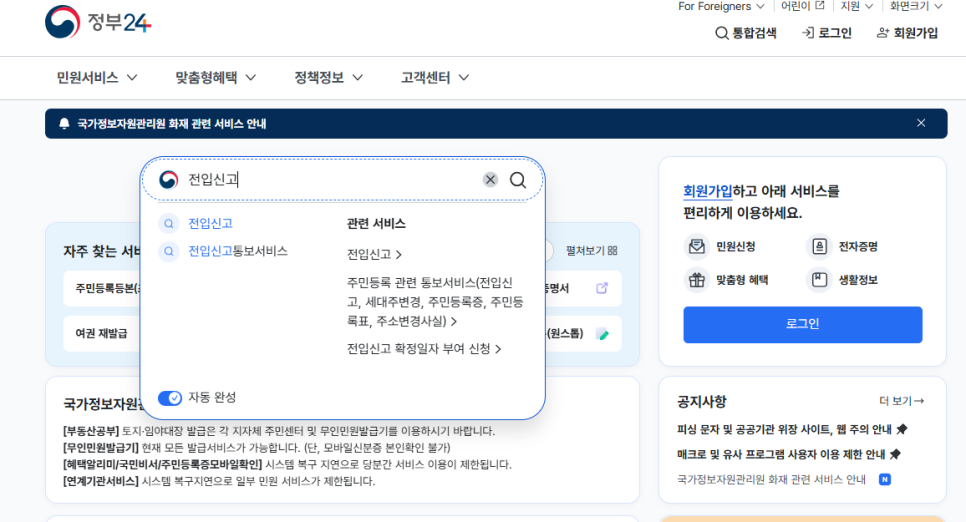This screenshot has width=966, height=522.
Task: Click inside the 전입신고 search input field
Action: (330, 180)
